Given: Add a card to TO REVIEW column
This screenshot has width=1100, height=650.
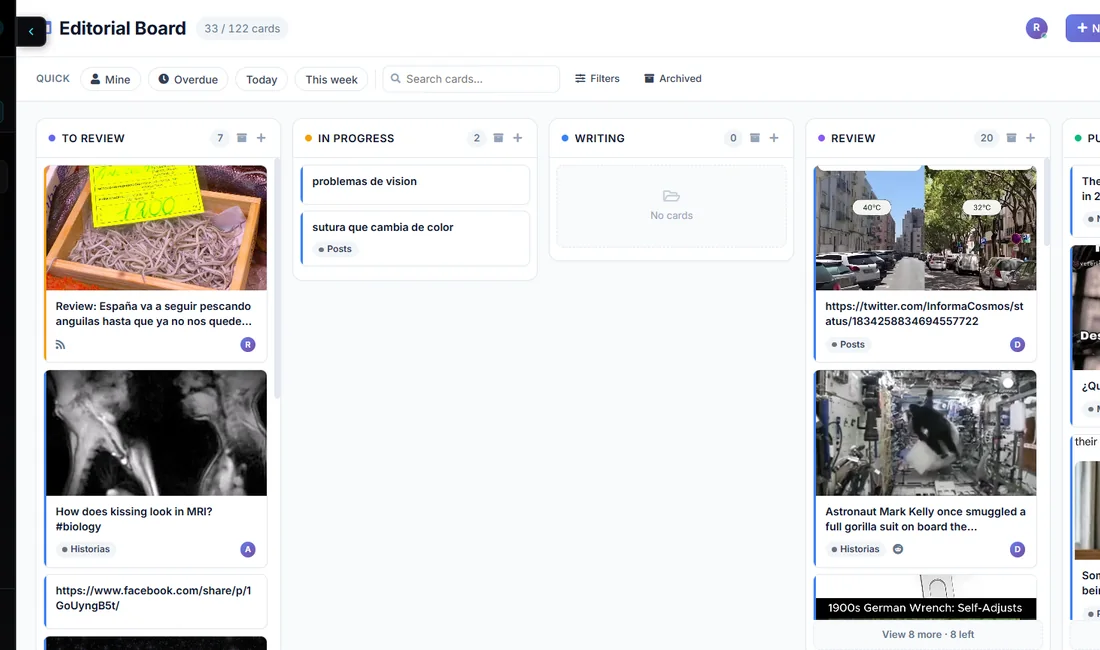Looking at the screenshot, I should (261, 138).
